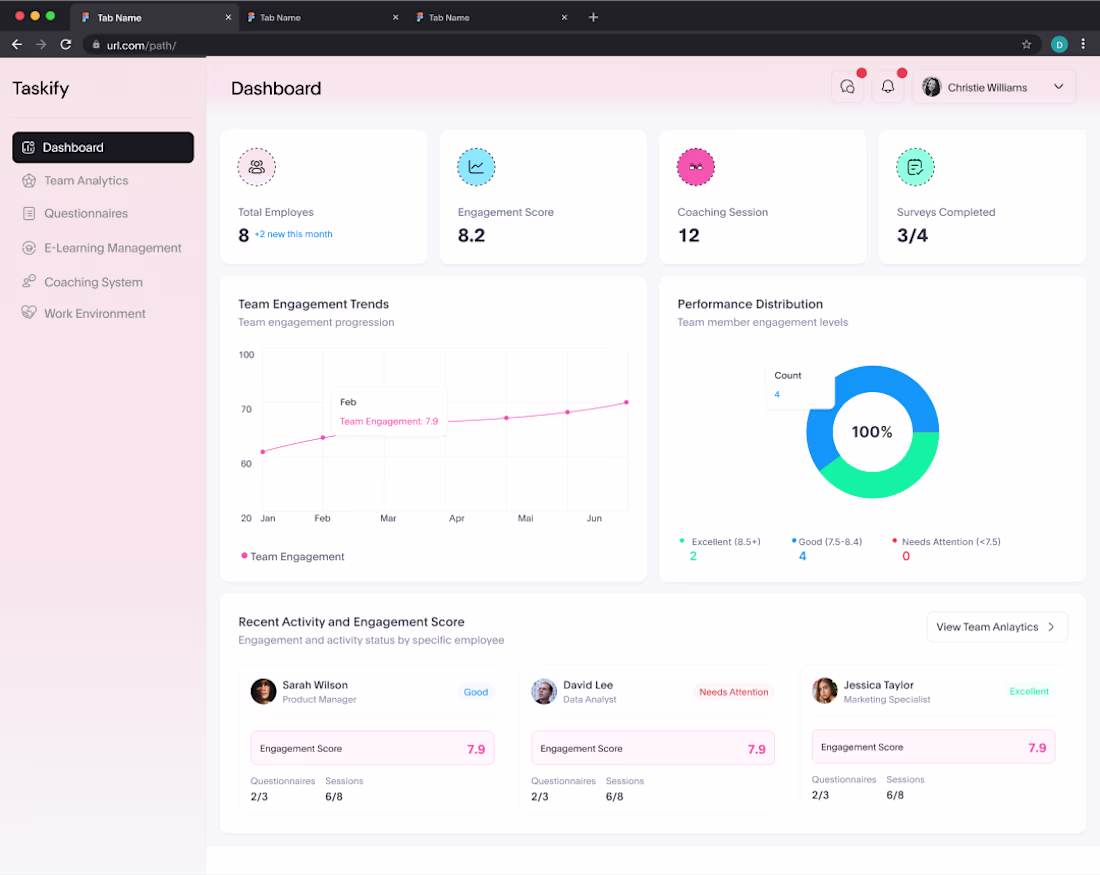Click the 100% donut center label
The height and width of the screenshot is (875, 1100).
[872, 432]
